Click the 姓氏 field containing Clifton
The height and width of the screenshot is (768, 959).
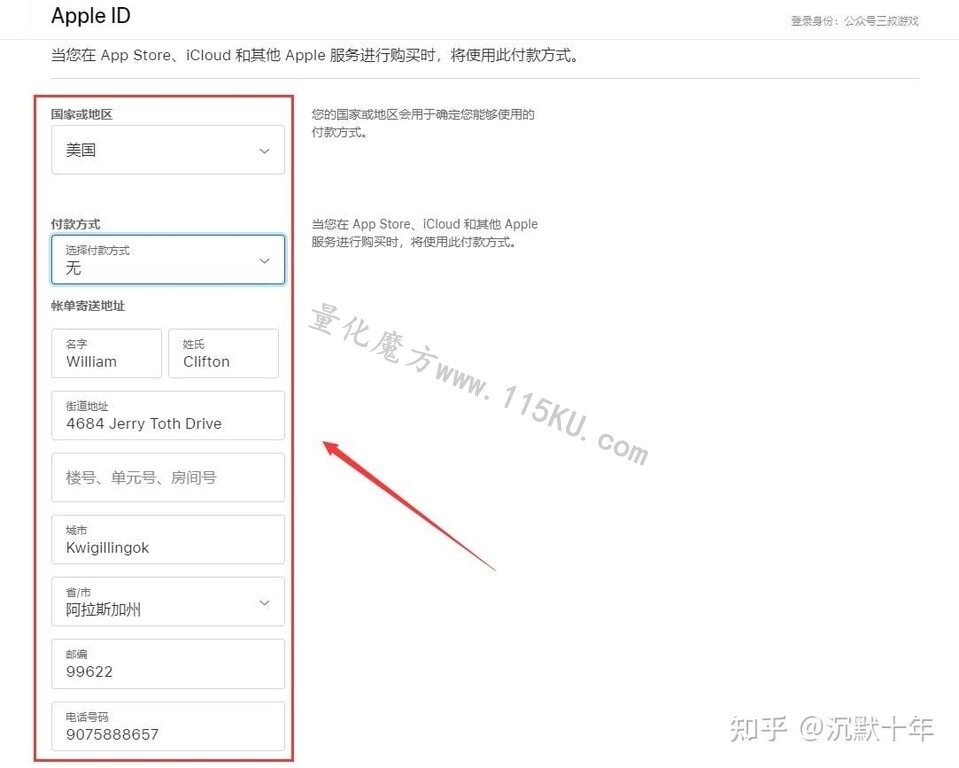pos(223,353)
